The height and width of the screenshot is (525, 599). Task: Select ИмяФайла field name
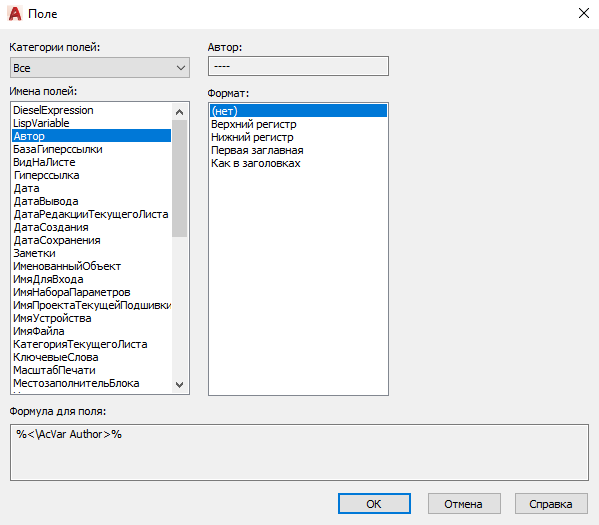91,331
